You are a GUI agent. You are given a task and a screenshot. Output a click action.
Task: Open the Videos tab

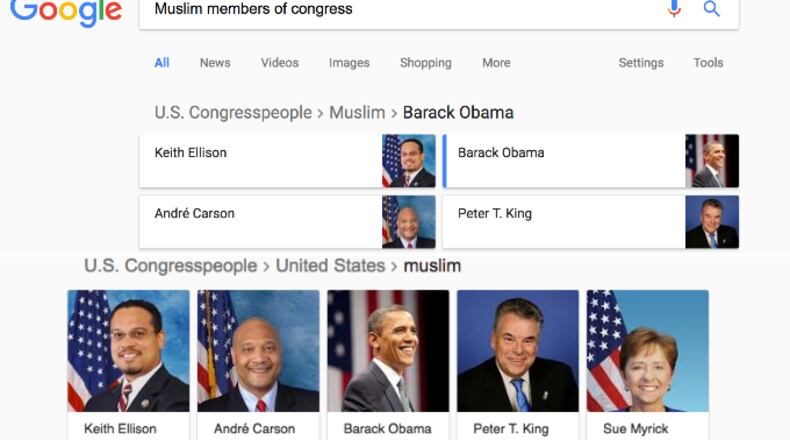coord(280,63)
